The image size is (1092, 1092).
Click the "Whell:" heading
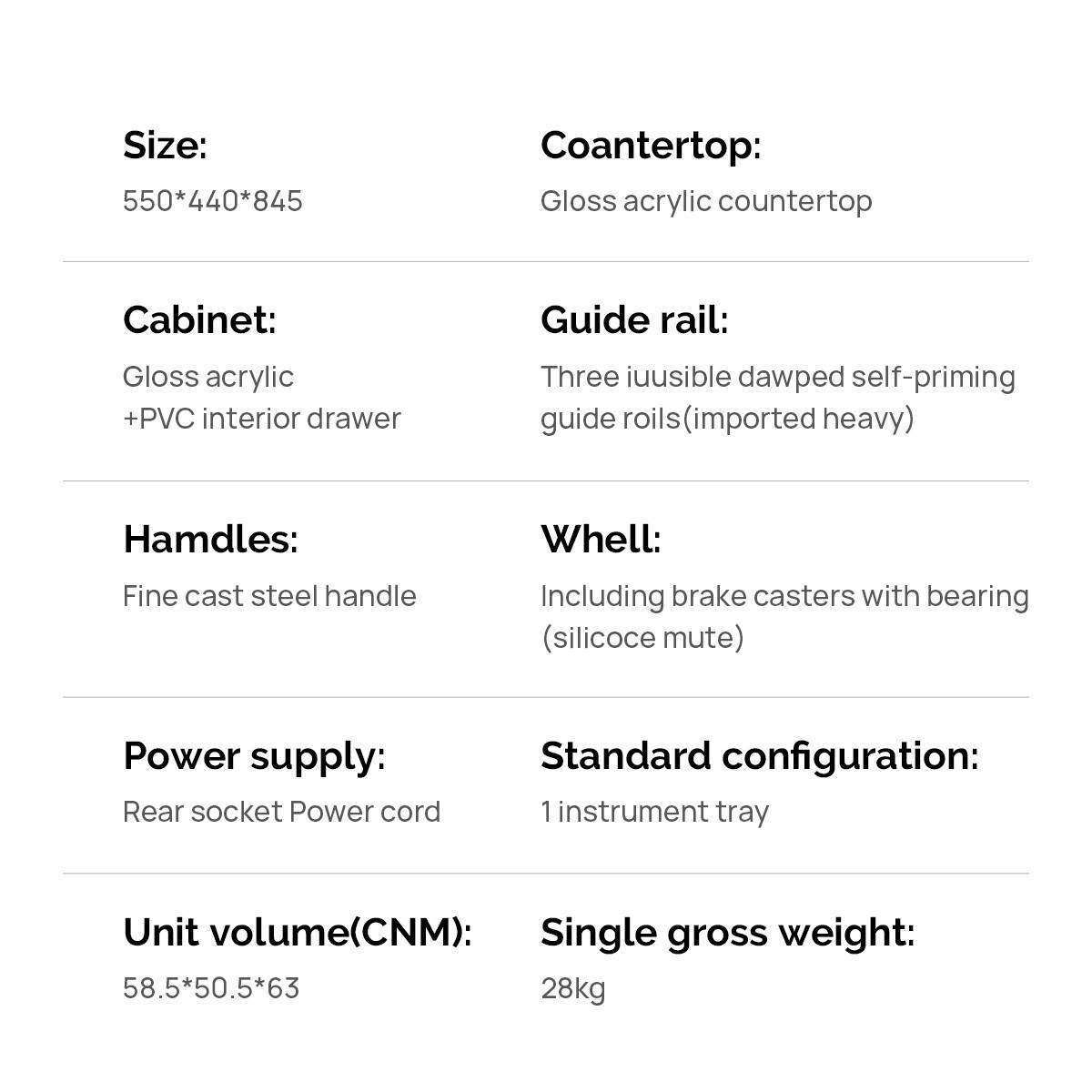click(601, 539)
